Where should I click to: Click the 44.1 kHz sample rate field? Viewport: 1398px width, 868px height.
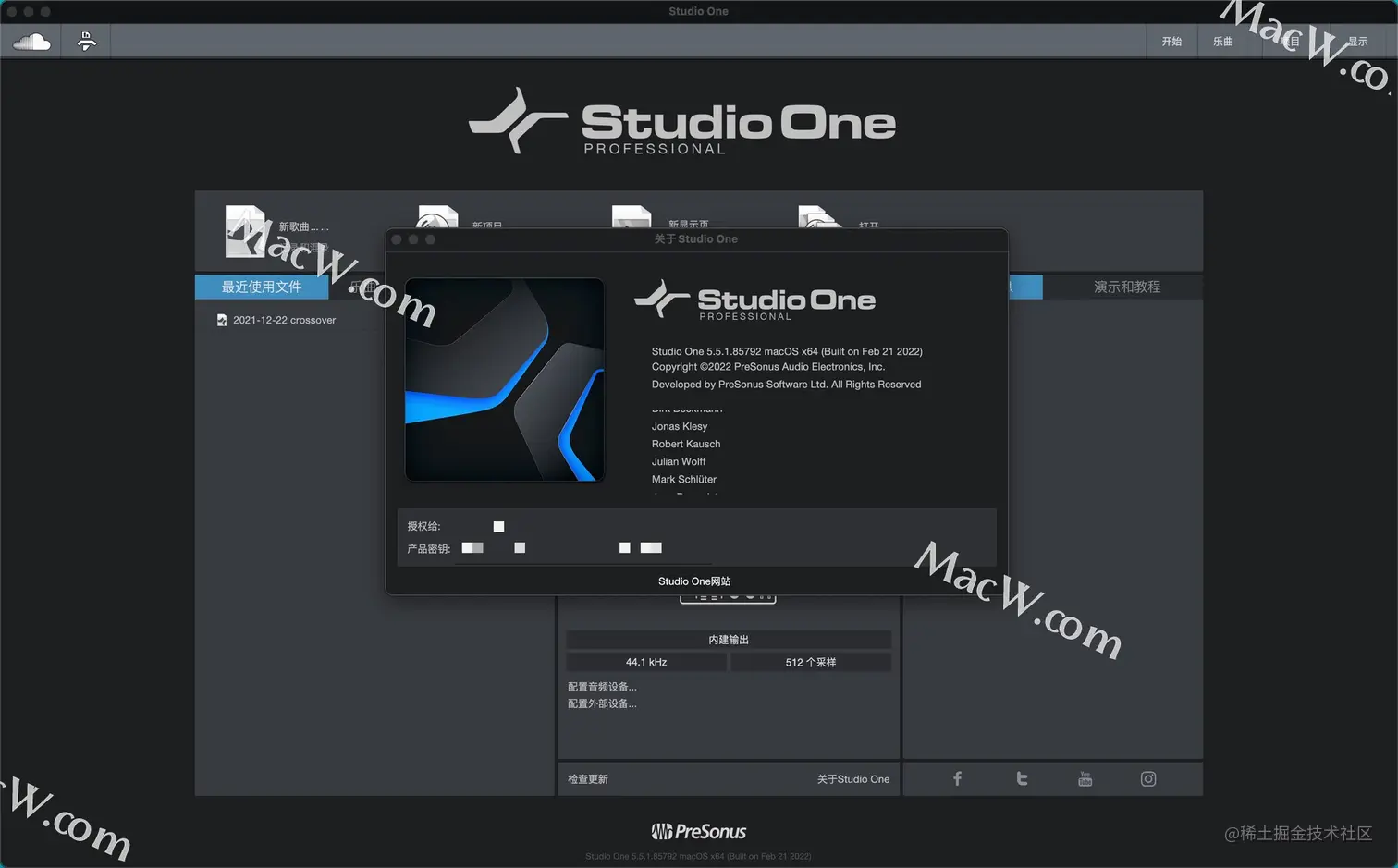[645, 662]
